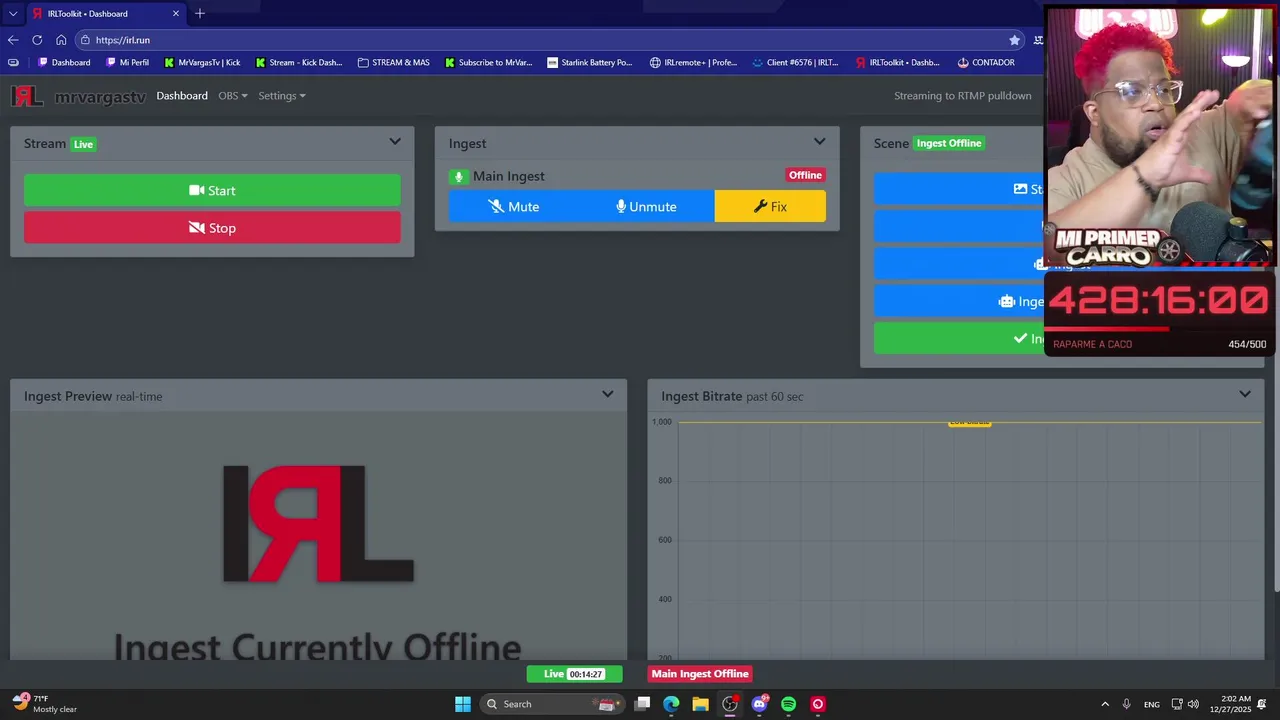Open the browser home page icon
The width and height of the screenshot is (1280, 720).
click(x=61, y=40)
